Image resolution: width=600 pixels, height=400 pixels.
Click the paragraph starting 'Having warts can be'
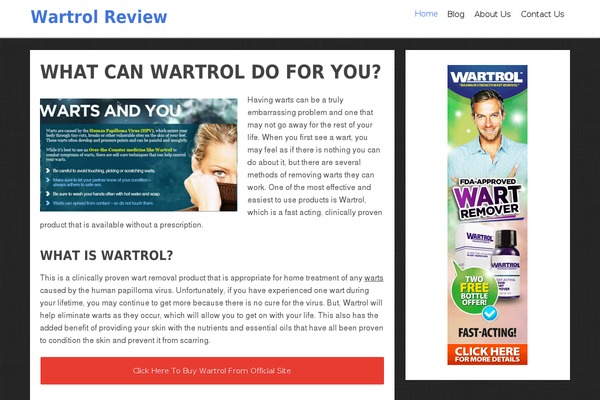212,162
